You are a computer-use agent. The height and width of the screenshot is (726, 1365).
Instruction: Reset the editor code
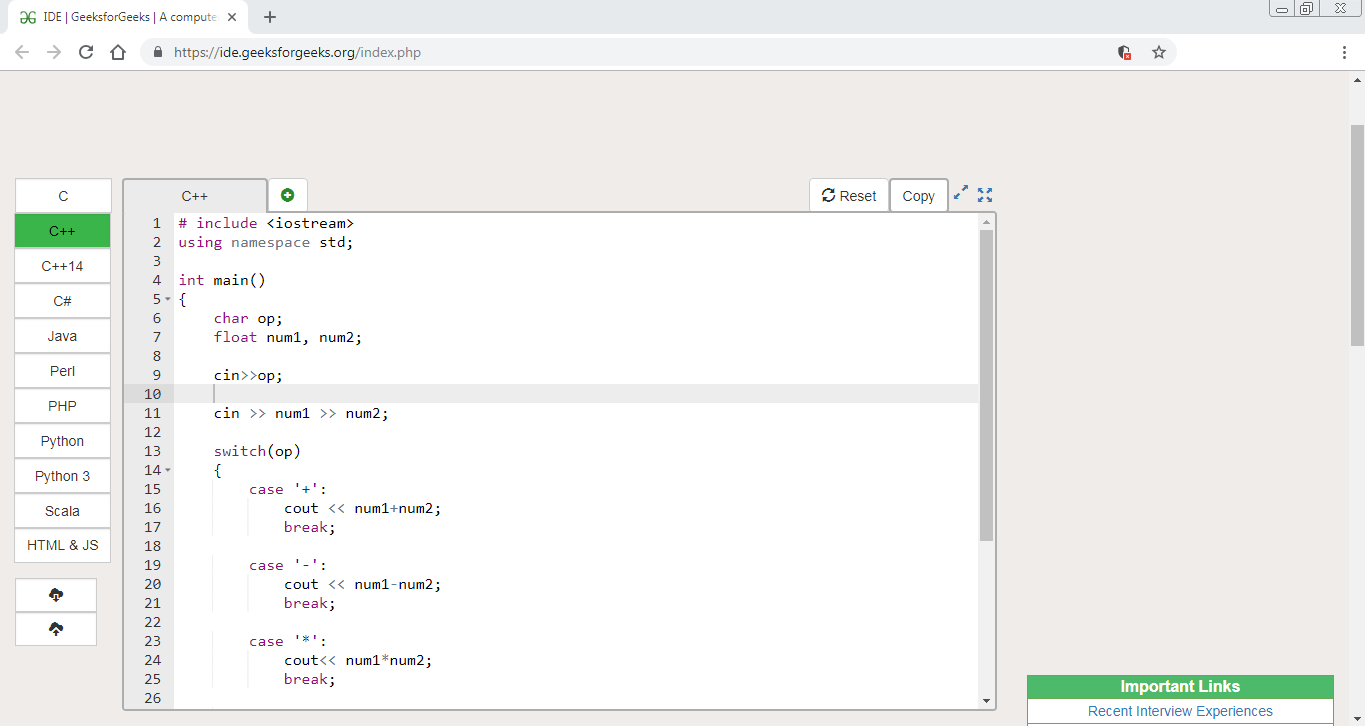pos(849,196)
